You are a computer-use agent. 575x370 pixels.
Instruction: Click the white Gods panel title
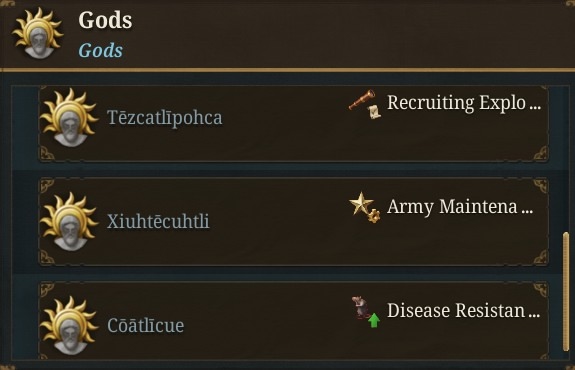point(105,20)
